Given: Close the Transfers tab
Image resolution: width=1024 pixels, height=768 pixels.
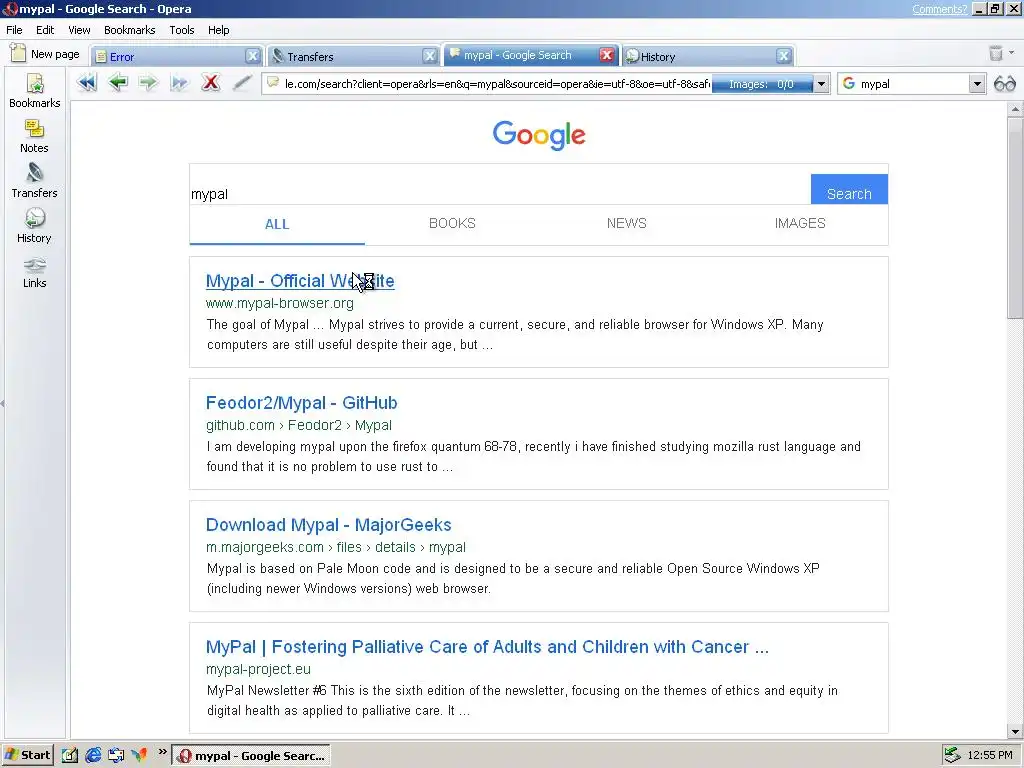Looking at the screenshot, I should pos(430,56).
